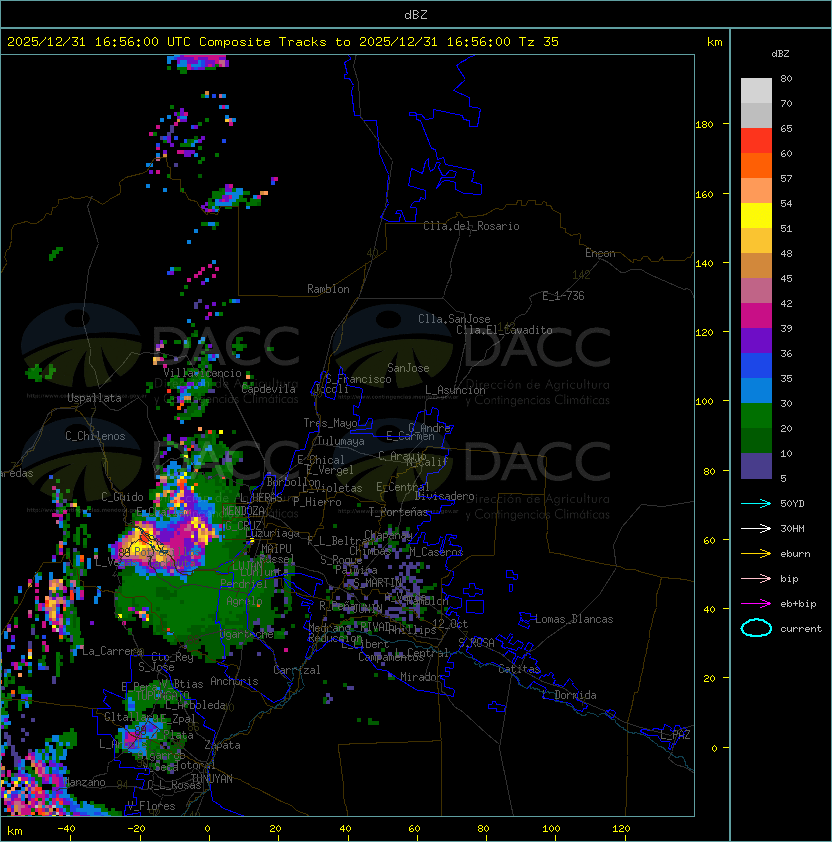Click the 'Clla.del_Rosario' map label

pyautogui.click(x=471, y=226)
